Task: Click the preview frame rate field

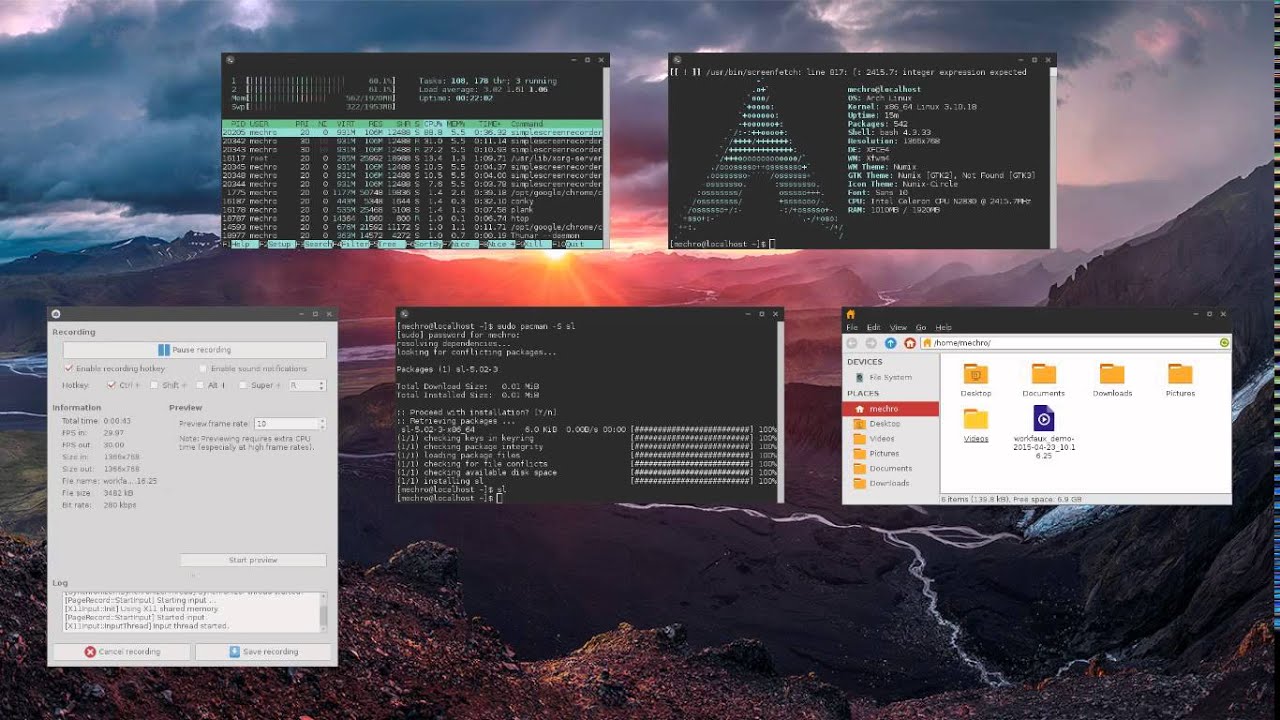Action: pos(289,424)
